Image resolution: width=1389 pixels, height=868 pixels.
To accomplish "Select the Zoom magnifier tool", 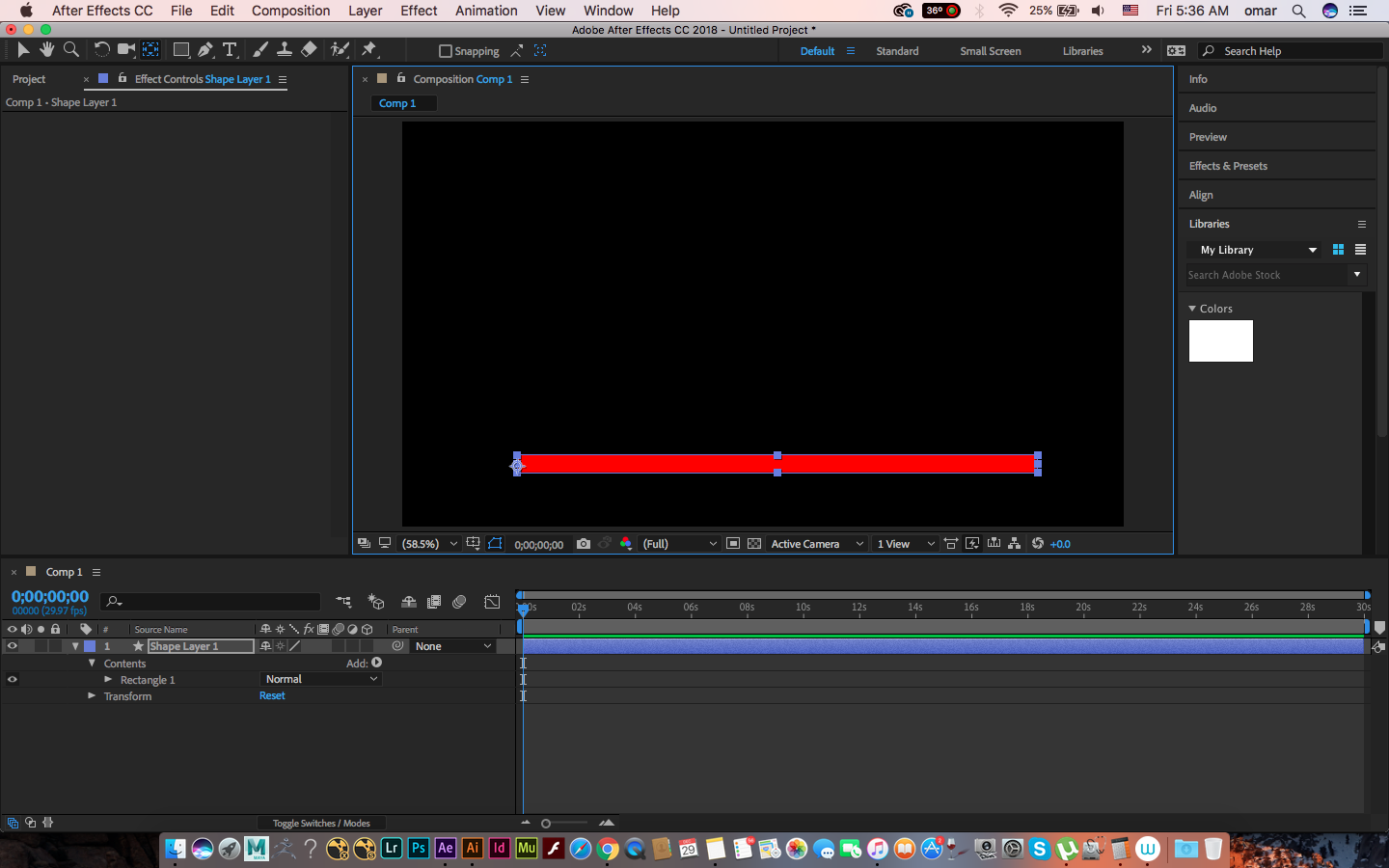I will click(x=70, y=50).
